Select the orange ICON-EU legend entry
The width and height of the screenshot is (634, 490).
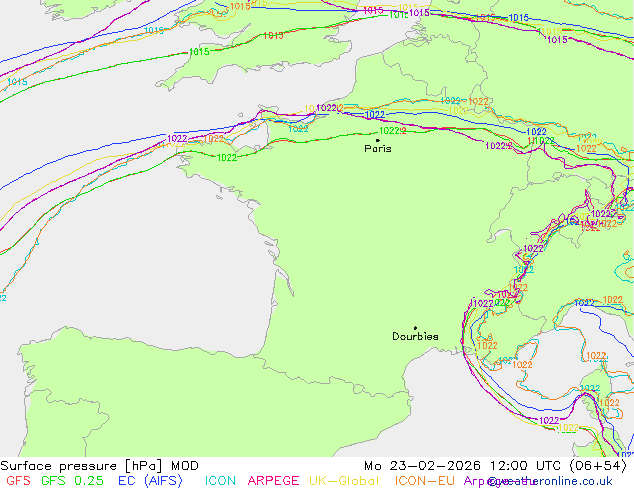pos(425,481)
